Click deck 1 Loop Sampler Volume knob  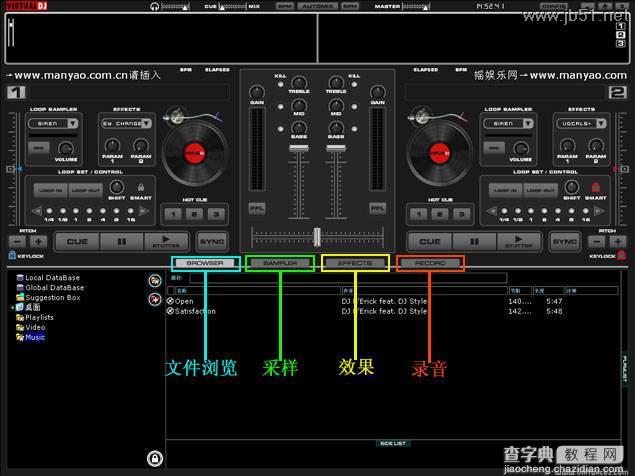[66, 149]
